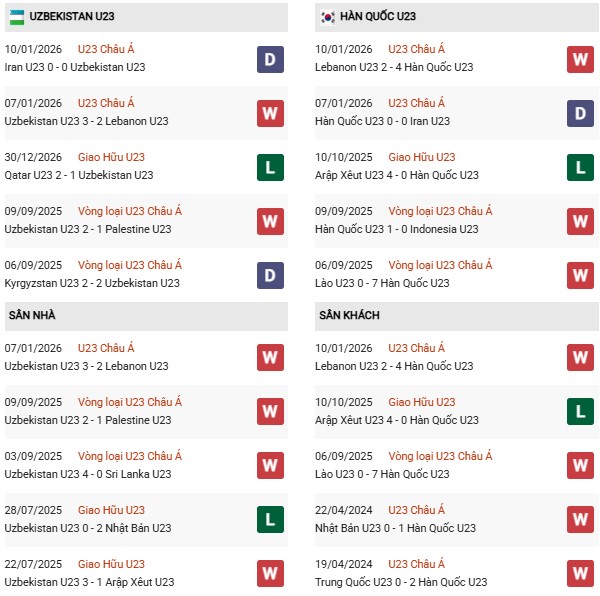The width and height of the screenshot is (600, 596).
Task: Open Uzbekistan U23 3-1 Arập Xêut U23 match
Action: click(89, 582)
